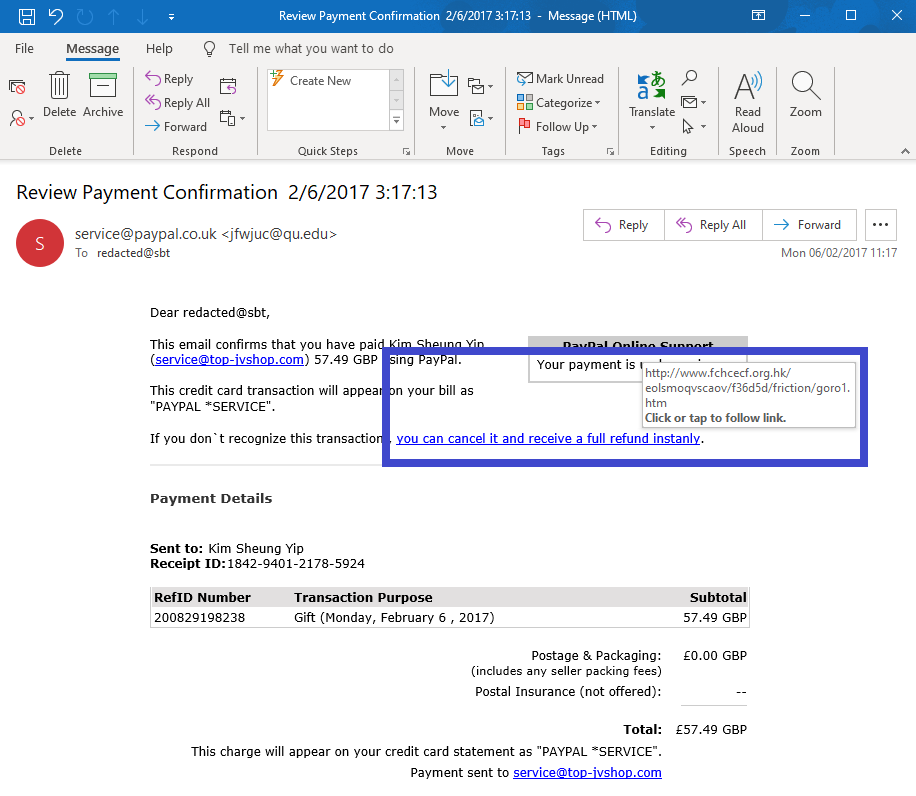The width and height of the screenshot is (916, 796).
Task: Click the Payment Details heading
Action: click(x=211, y=499)
